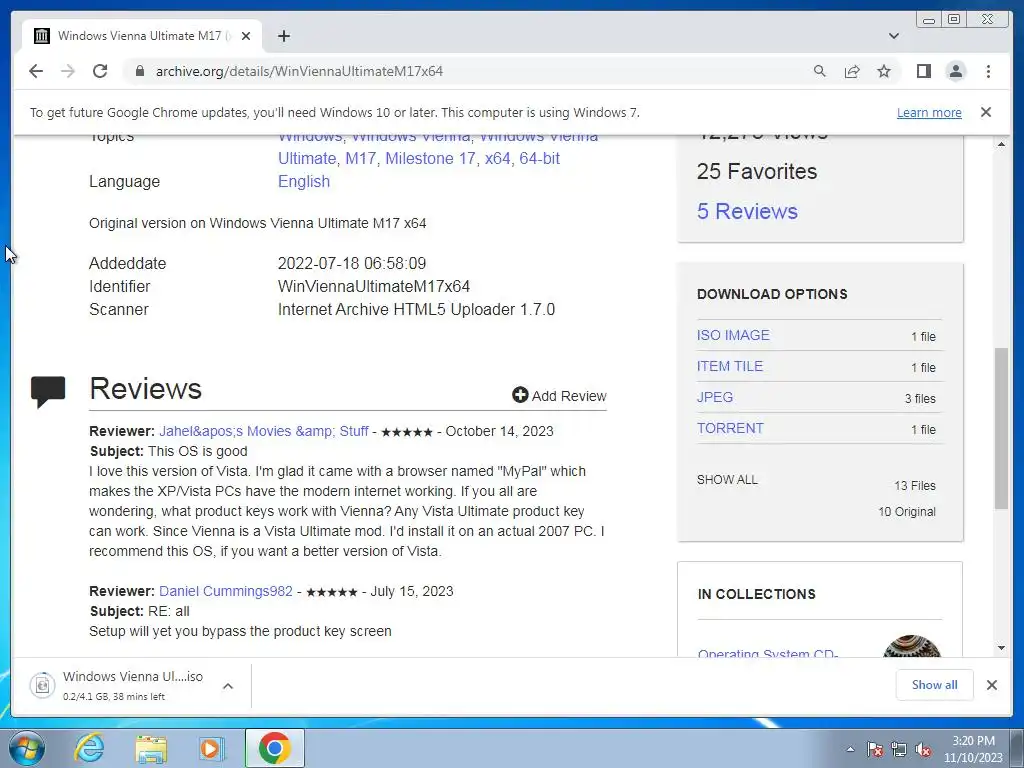This screenshot has height=768, width=1024.
Task: Open reviewer Daniel Cummings982 profile
Action: pyautogui.click(x=226, y=591)
